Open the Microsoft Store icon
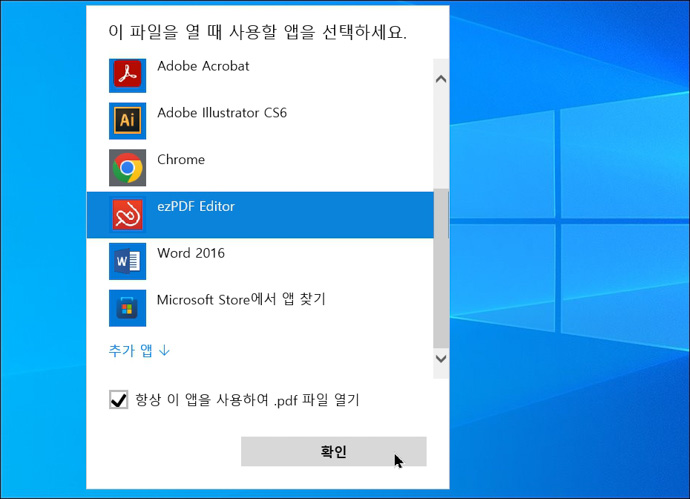The height and width of the screenshot is (499, 690). (127, 308)
